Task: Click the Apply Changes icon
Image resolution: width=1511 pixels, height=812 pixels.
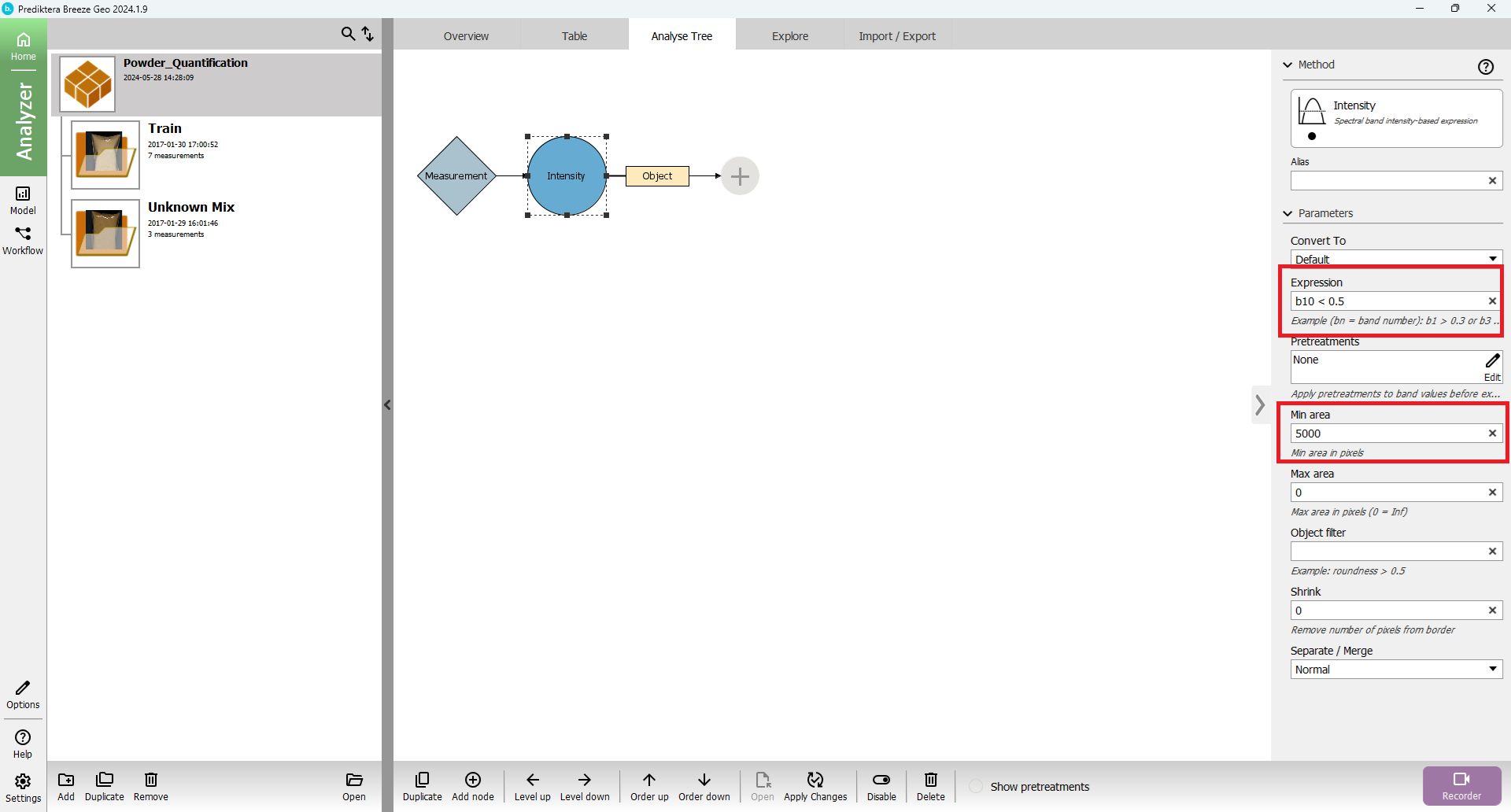Action: 815,785
